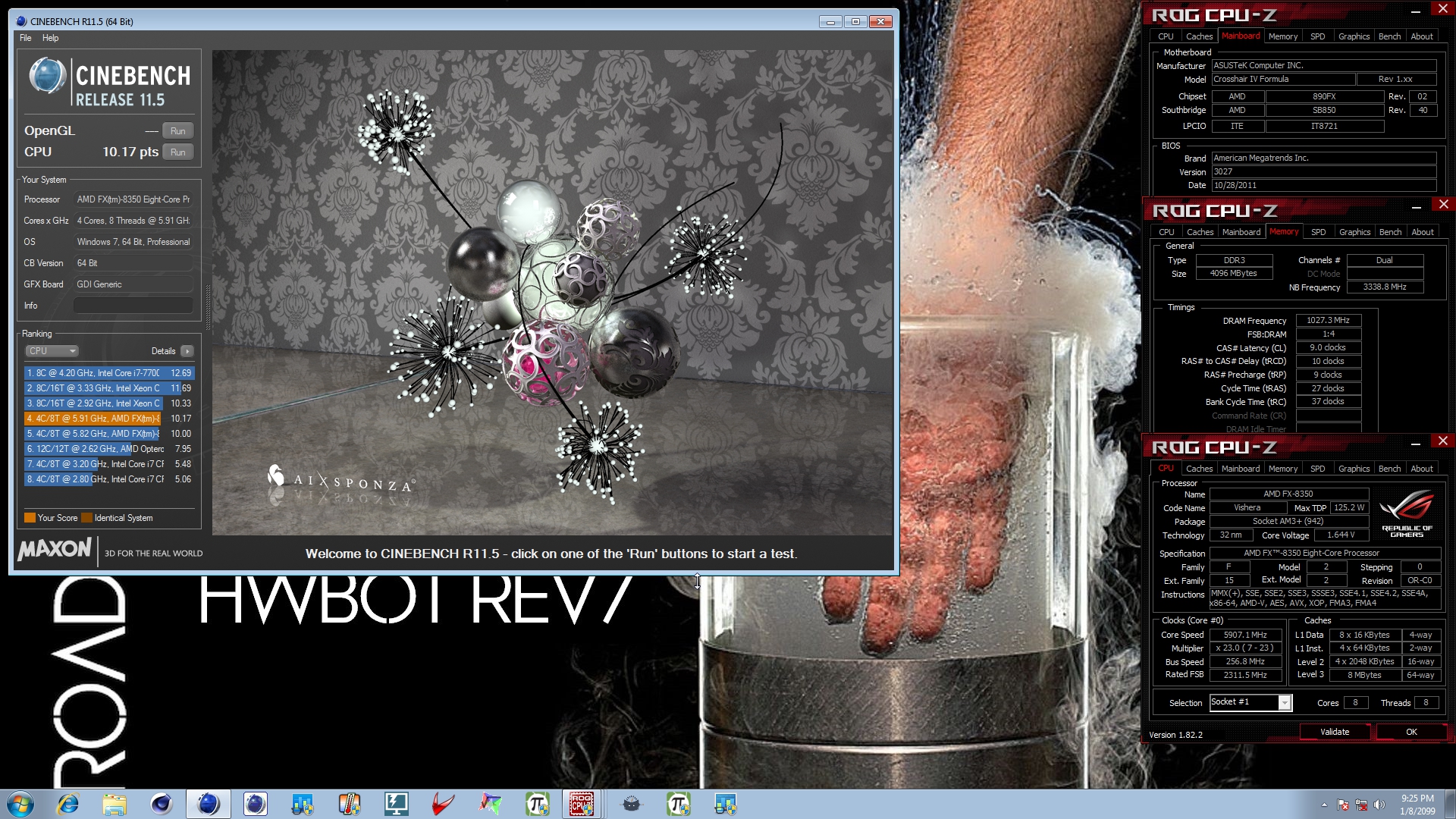Image resolution: width=1456 pixels, height=819 pixels.
Task: Click the motherboard model 'Crosshair IV Formula'
Action: pos(1283,79)
